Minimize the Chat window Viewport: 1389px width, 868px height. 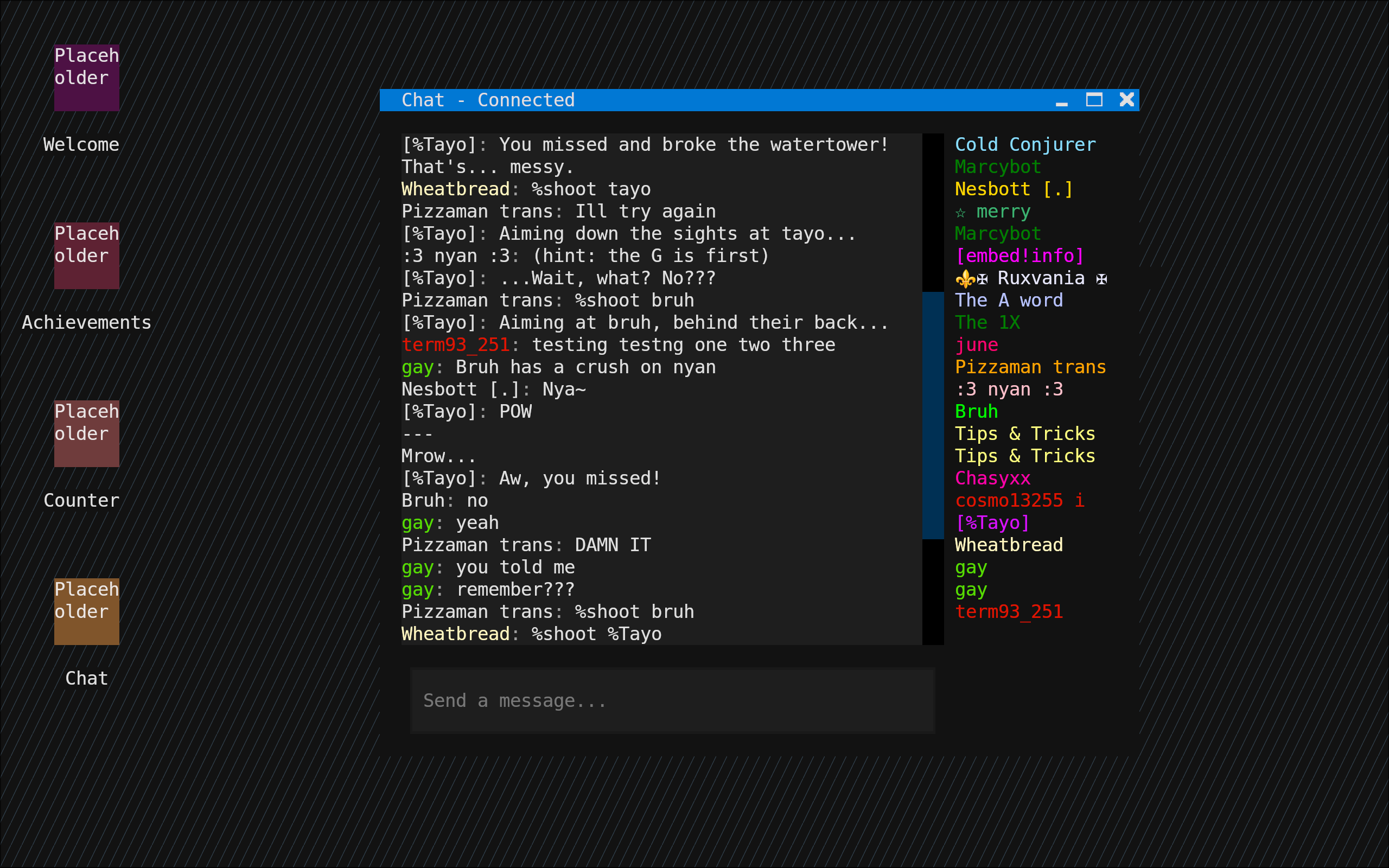click(1061, 100)
